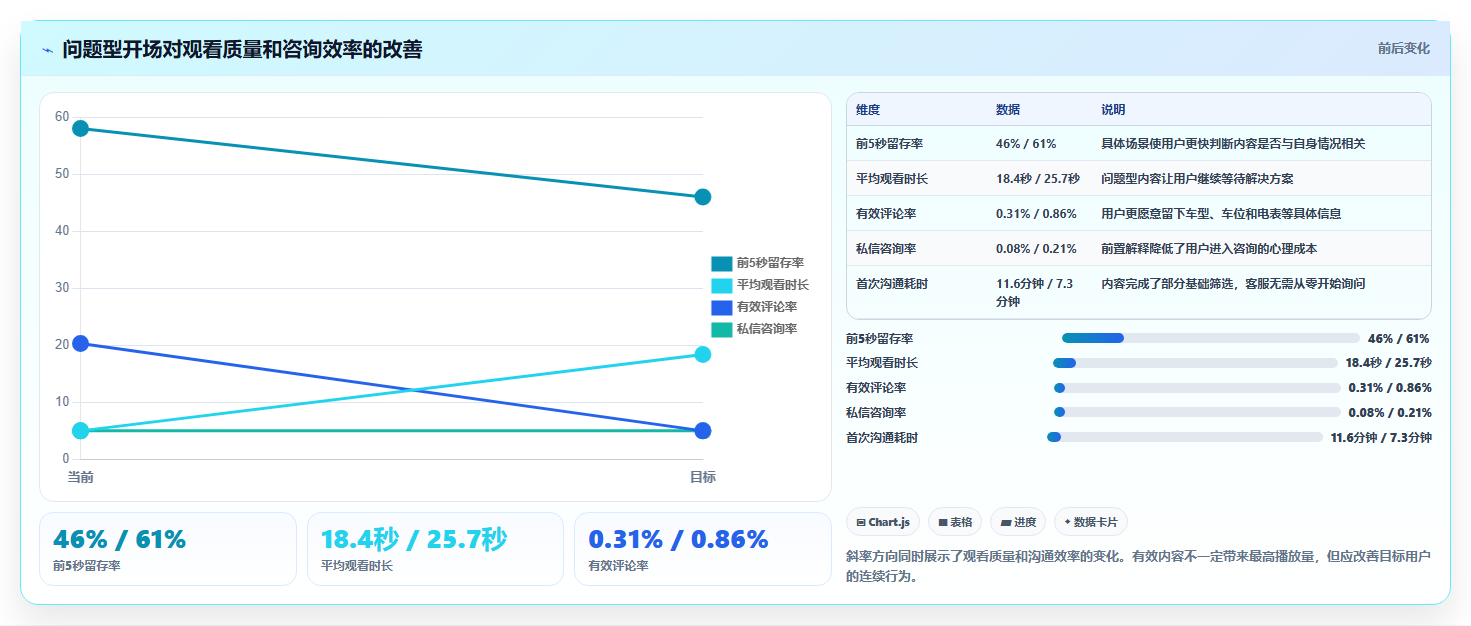Image resolution: width=1471 pixels, height=626 pixels.
Task: Click the 60 y-axis tick label
Action: coord(62,117)
